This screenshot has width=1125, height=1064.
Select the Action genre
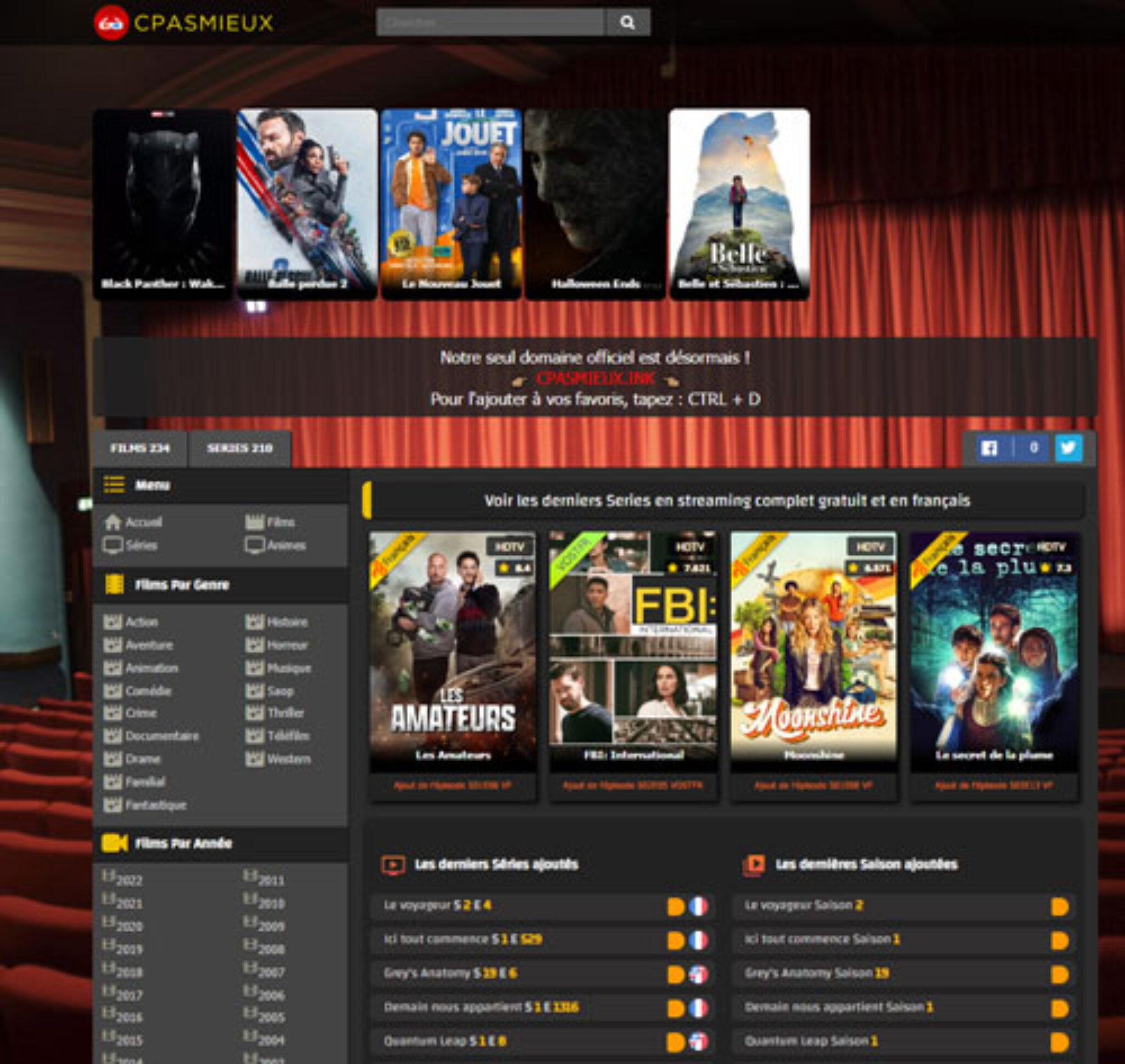(131, 622)
